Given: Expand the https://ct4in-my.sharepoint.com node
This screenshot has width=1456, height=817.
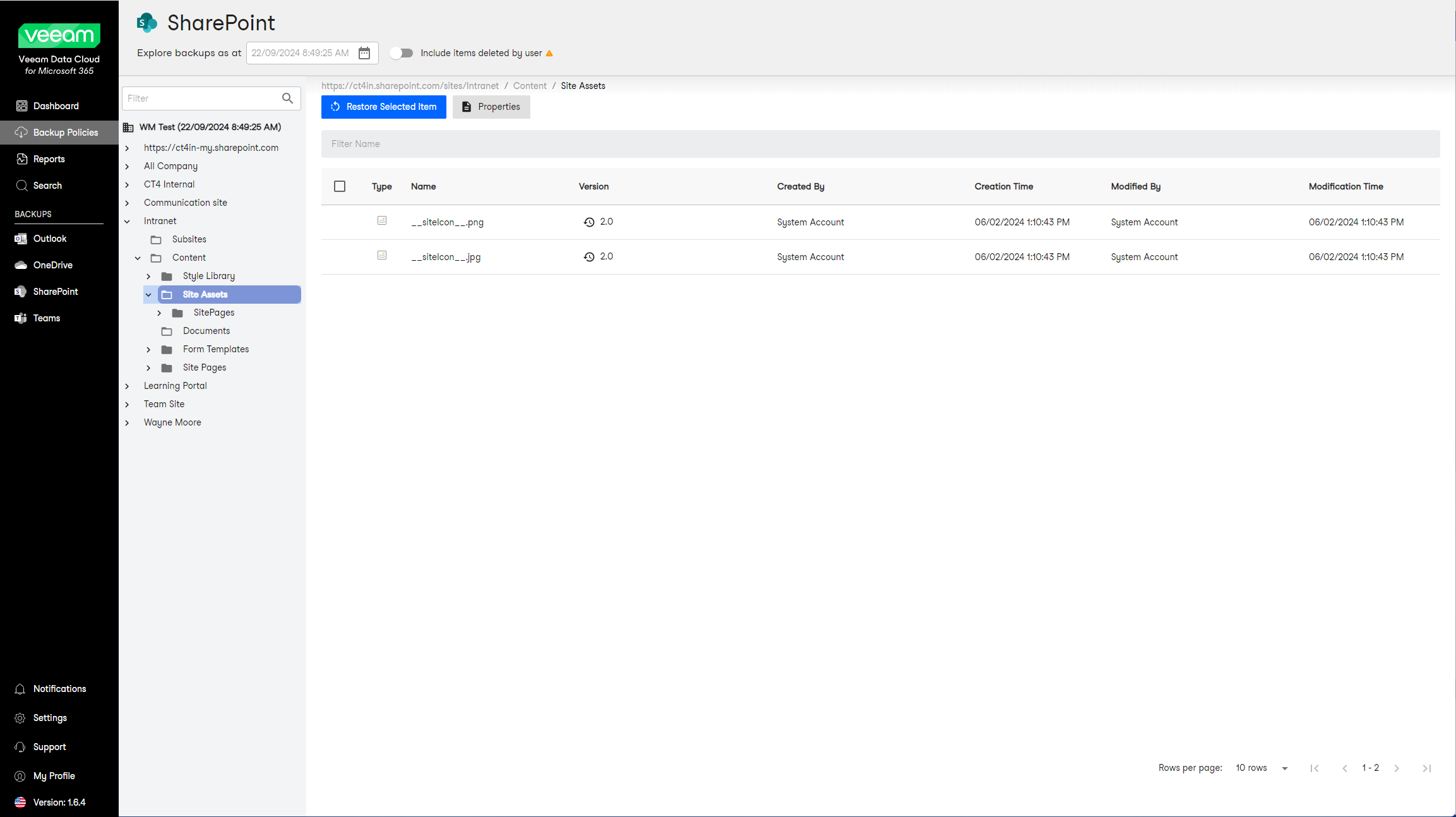Looking at the screenshot, I should [x=128, y=148].
